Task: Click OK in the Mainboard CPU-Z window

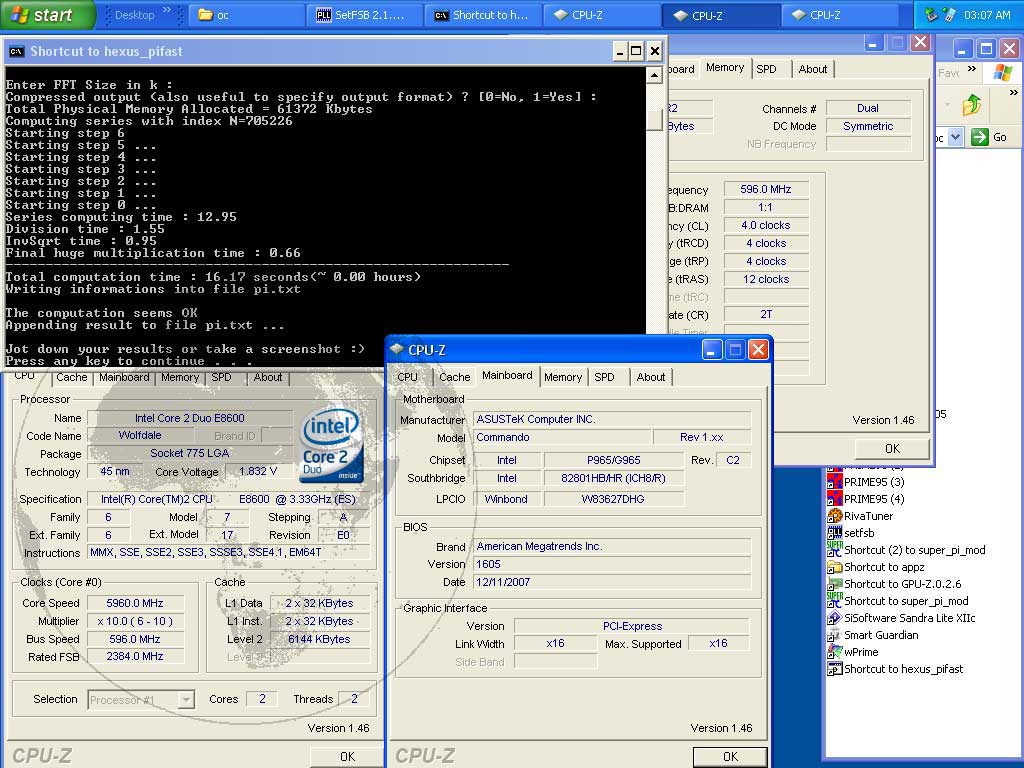Action: (x=730, y=756)
